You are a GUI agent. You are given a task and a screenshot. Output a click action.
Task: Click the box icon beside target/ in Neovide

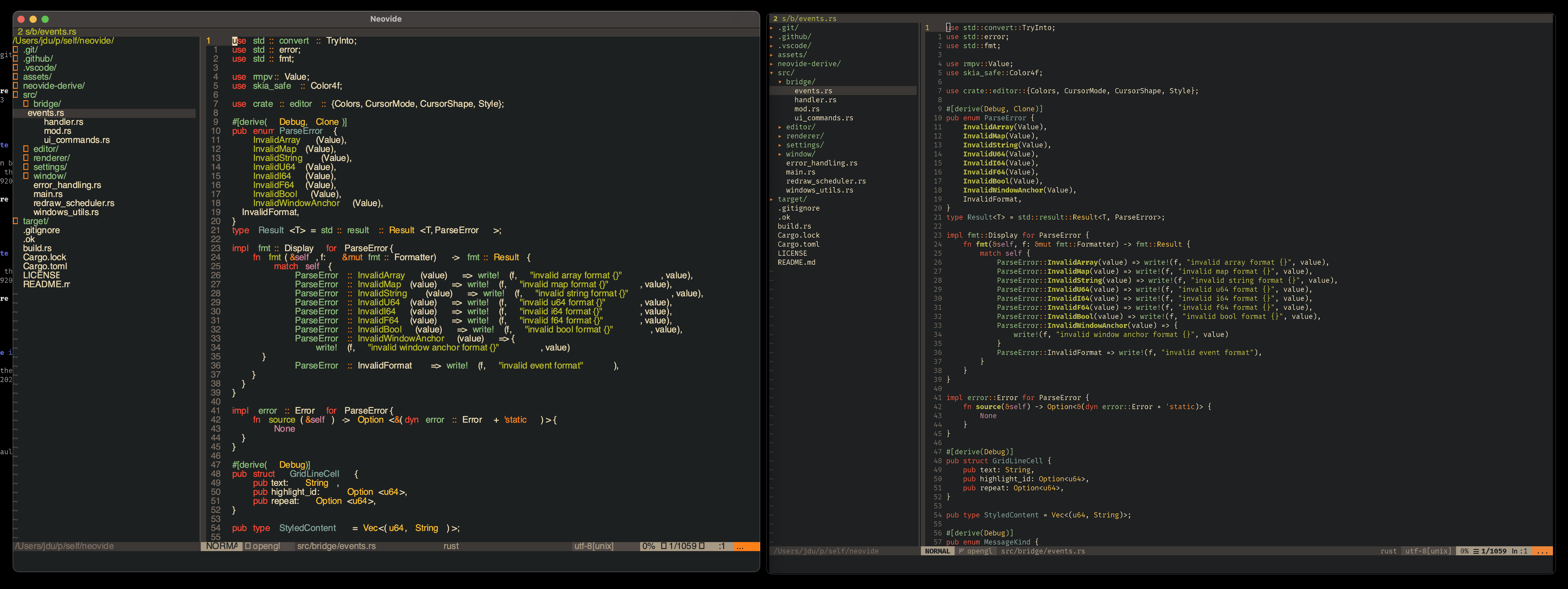16,221
